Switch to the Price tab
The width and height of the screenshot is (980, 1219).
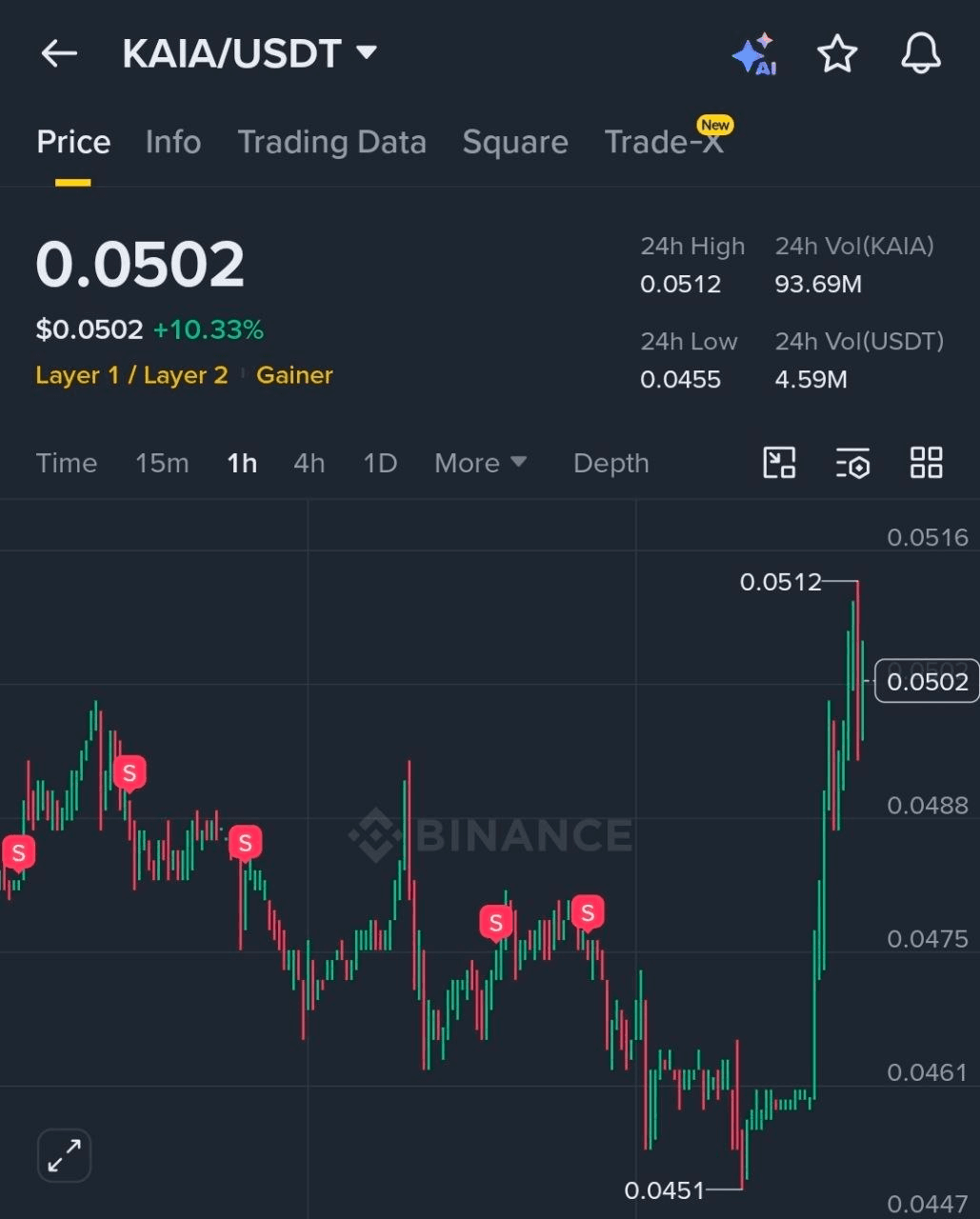coord(73,142)
